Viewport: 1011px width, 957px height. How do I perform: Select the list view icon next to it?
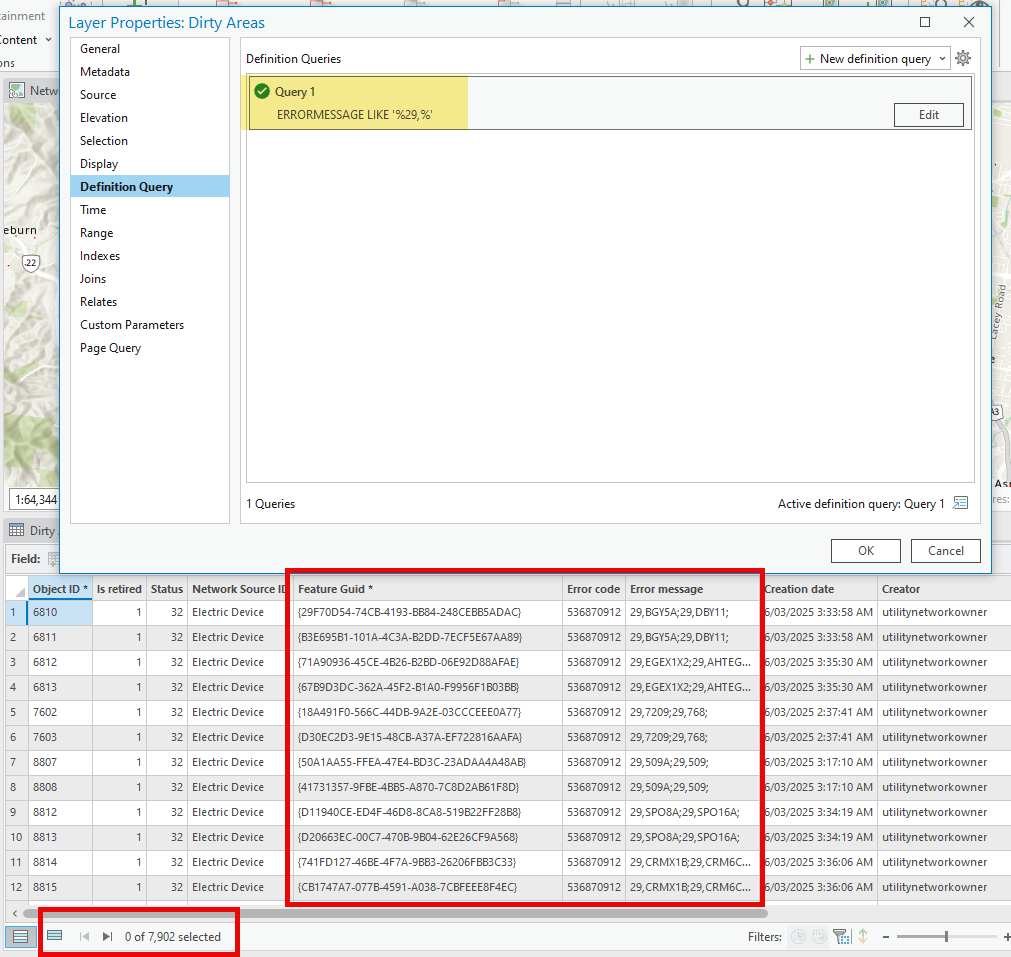point(55,936)
